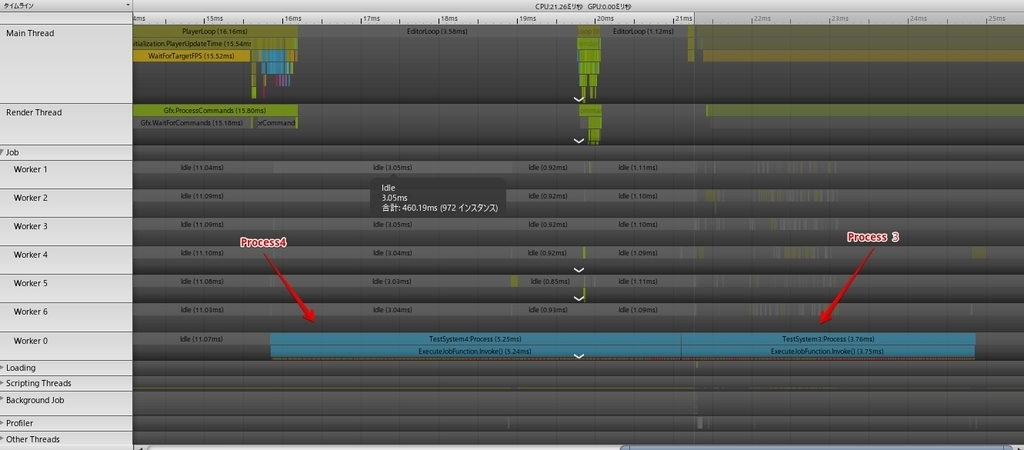The width and height of the screenshot is (1024, 450).
Task: Select the EditorLoop (1.12ms) sample
Action: coord(643,31)
